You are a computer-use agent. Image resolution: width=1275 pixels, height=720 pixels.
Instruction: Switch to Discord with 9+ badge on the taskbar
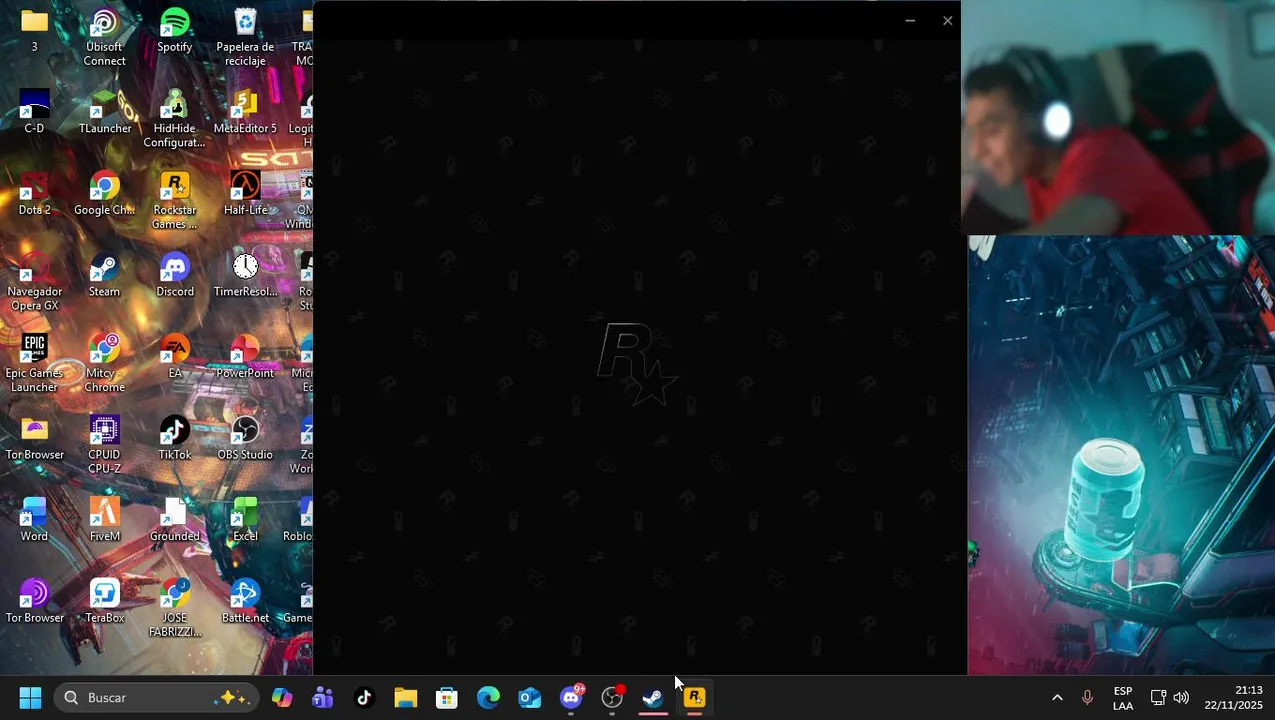pyautogui.click(x=571, y=697)
